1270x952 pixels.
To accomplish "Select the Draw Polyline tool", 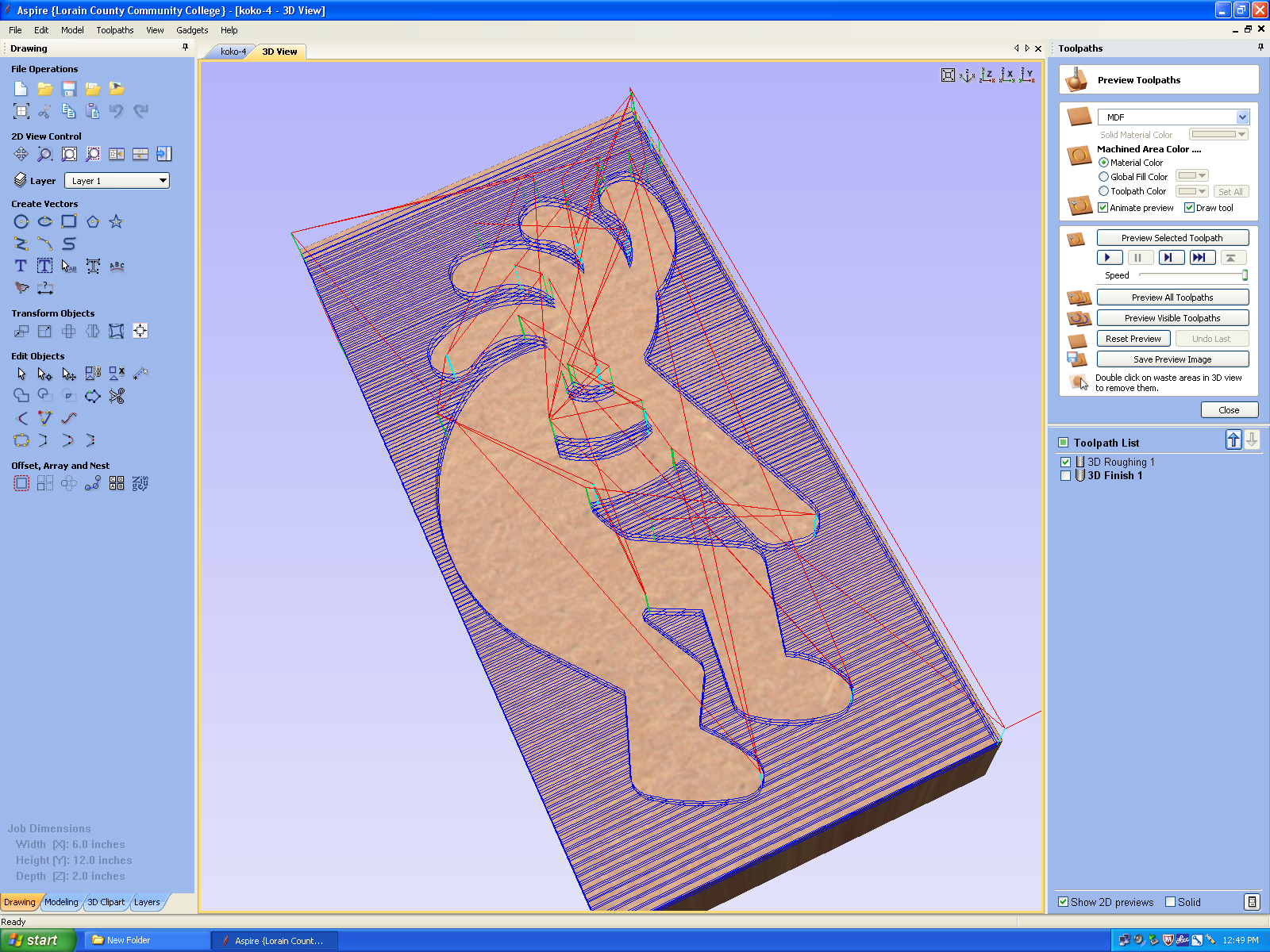I will [21, 244].
